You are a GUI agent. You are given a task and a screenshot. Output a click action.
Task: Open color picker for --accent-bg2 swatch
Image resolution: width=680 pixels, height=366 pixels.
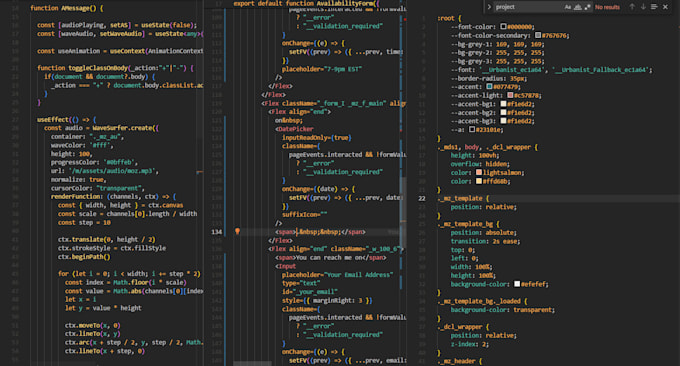(x=503, y=113)
